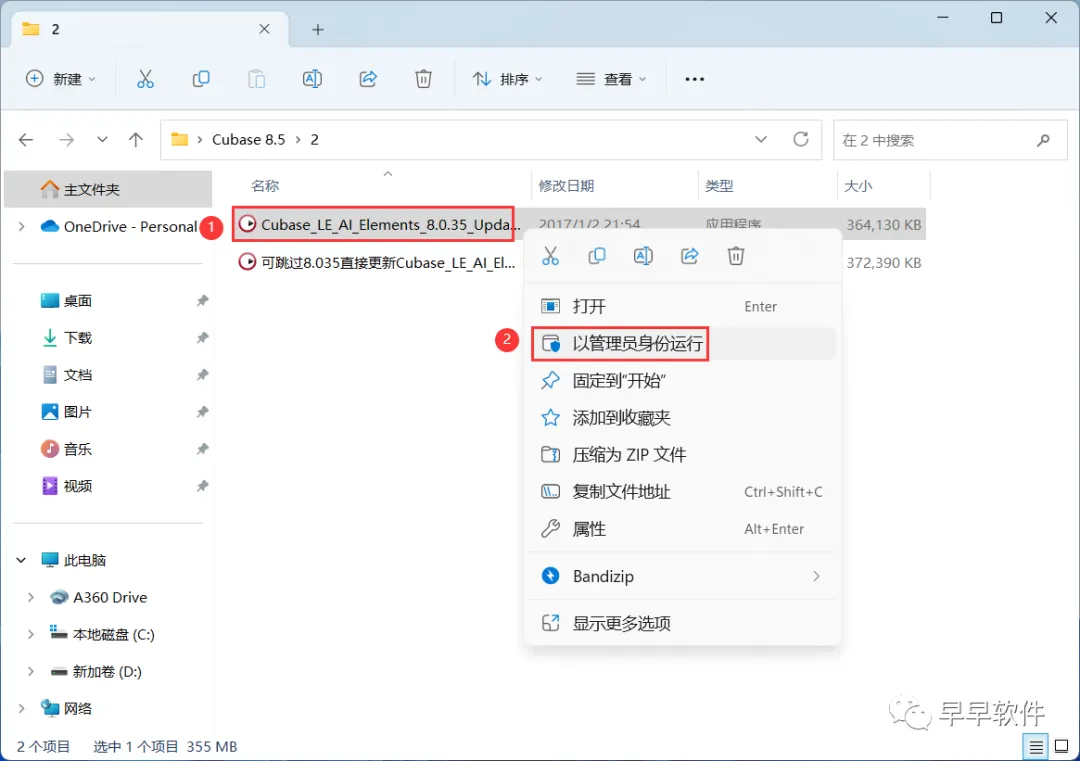Choose 压缩为 ZIP 文件 in the context menu
This screenshot has width=1080, height=761.
683,455
